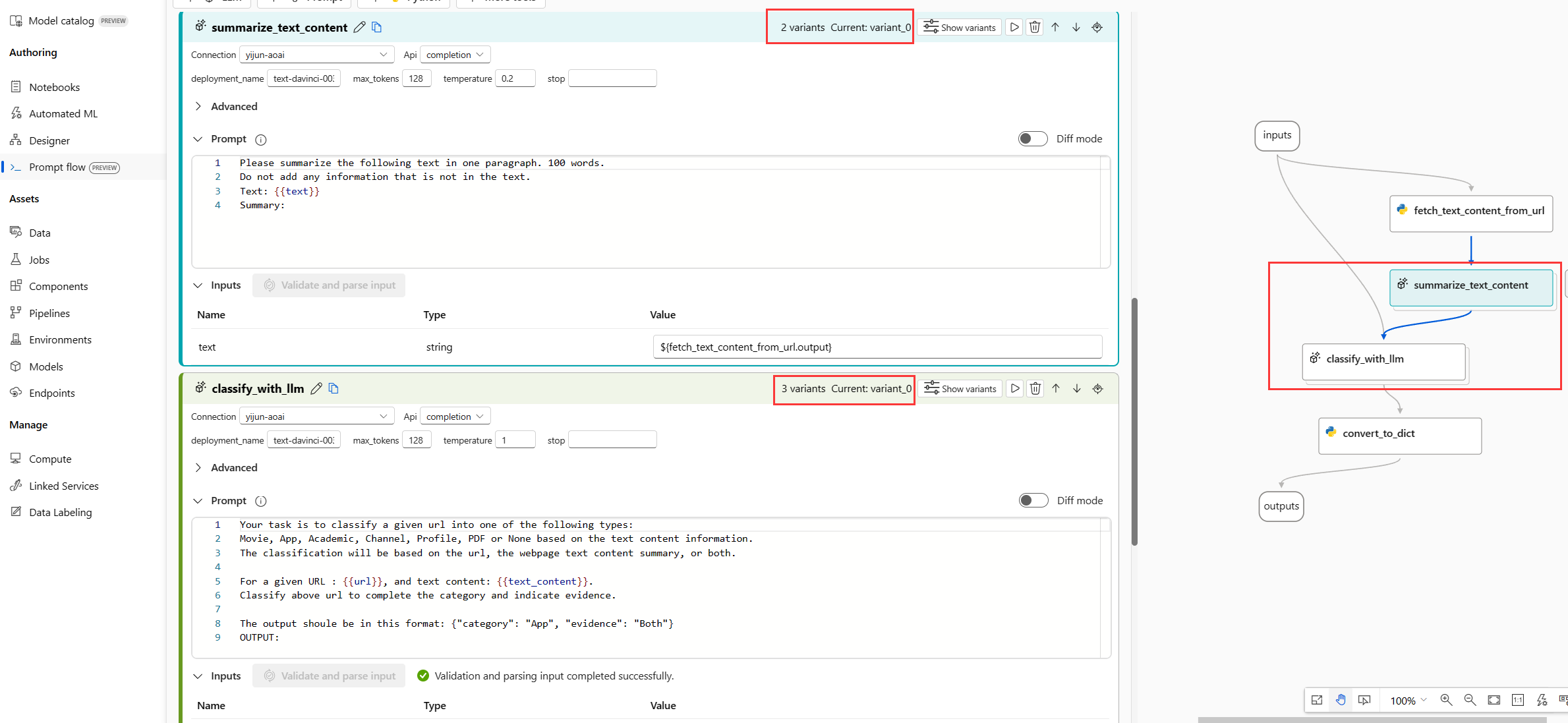Zoom in on the flow graph
Screen dimensions: 1568x723
coord(1446,700)
